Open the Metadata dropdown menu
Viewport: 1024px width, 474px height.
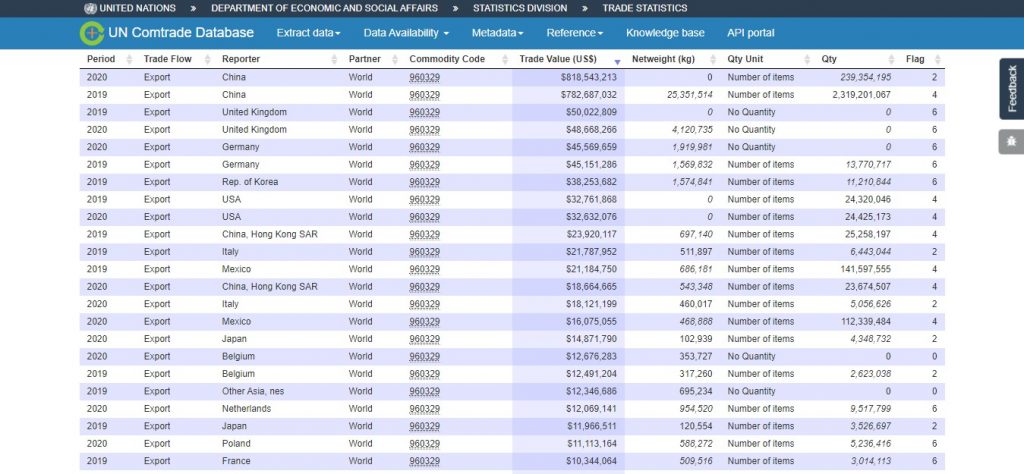tap(498, 33)
